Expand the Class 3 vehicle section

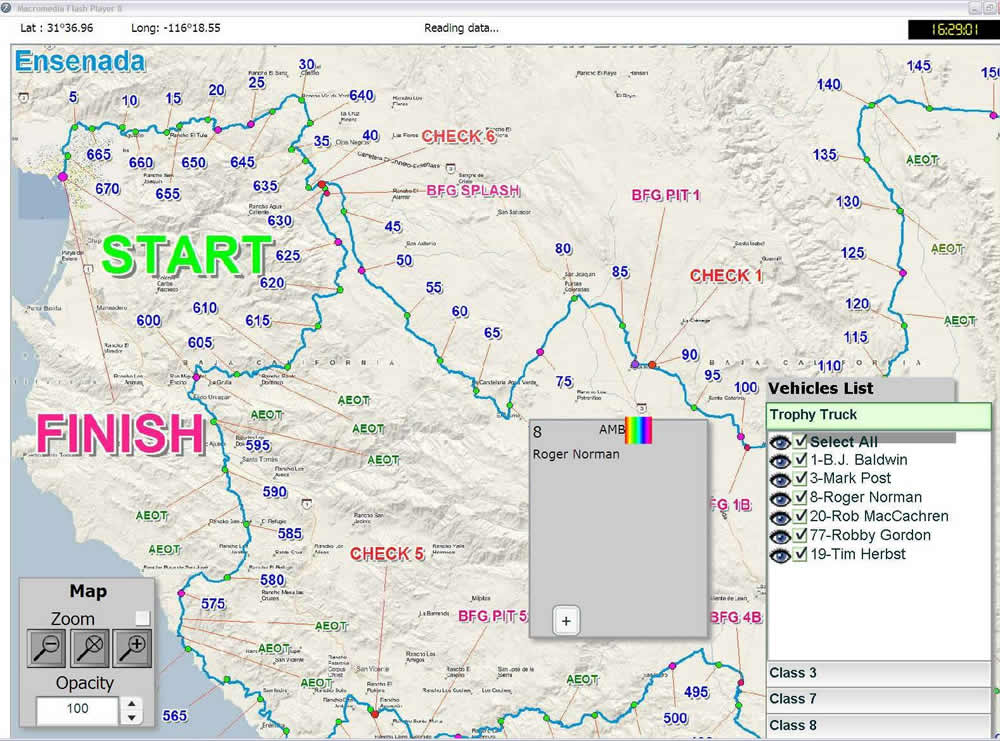pos(879,673)
